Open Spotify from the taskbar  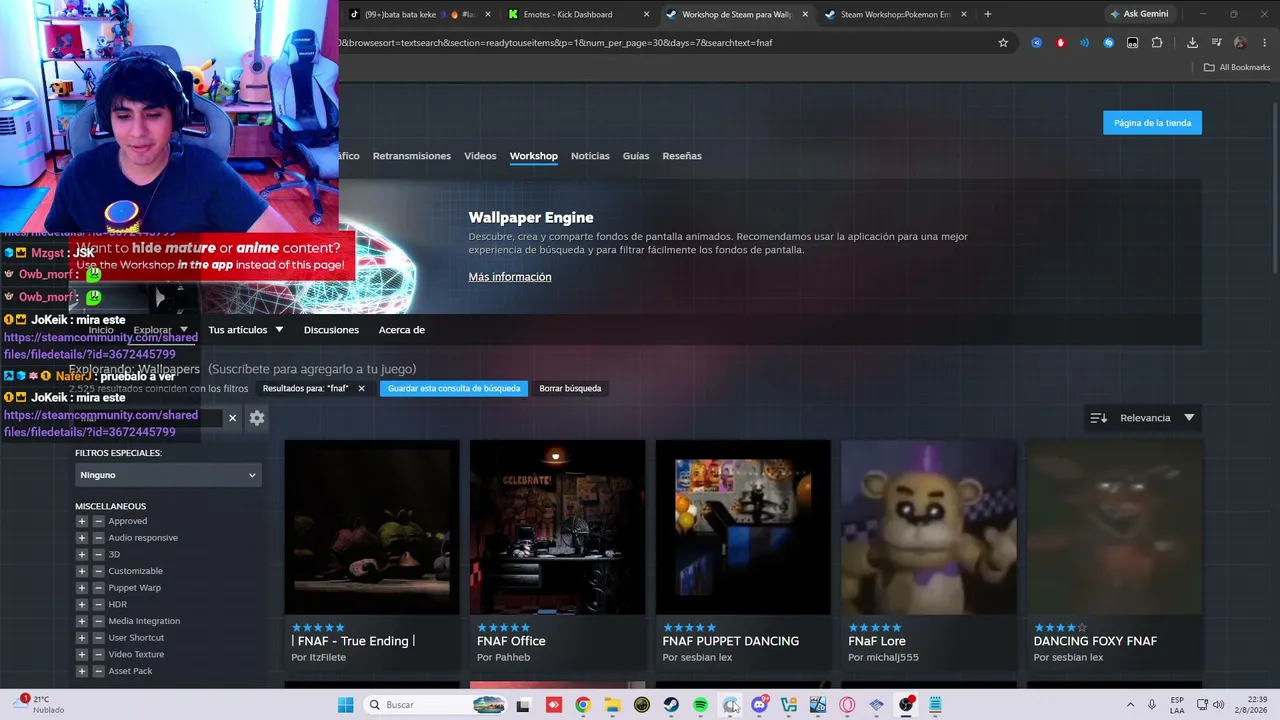700,705
